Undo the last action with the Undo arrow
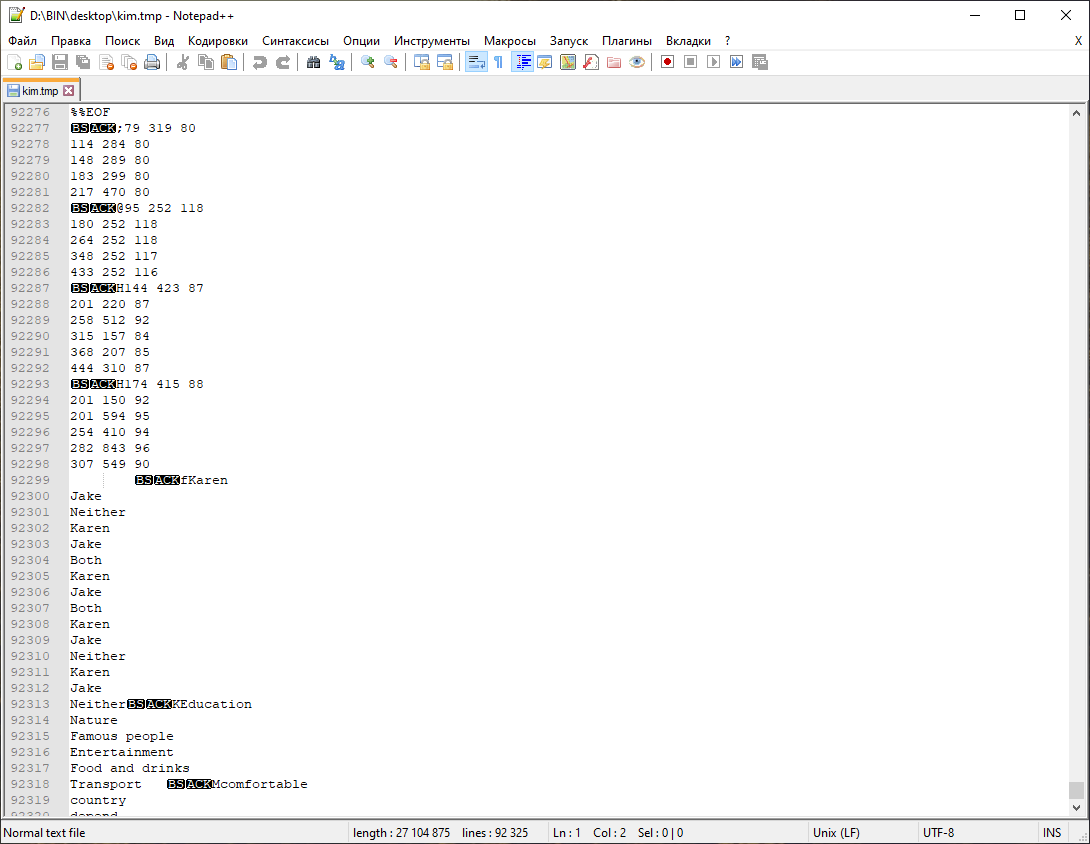The image size is (1090, 844). point(260,63)
